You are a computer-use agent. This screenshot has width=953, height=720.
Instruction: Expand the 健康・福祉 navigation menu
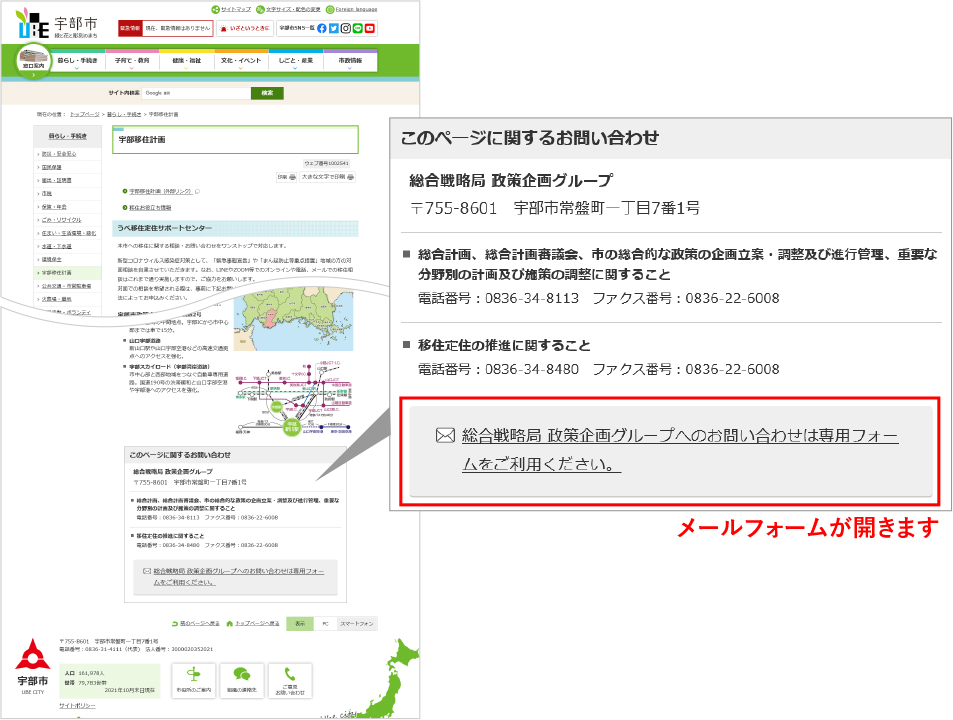(x=187, y=61)
